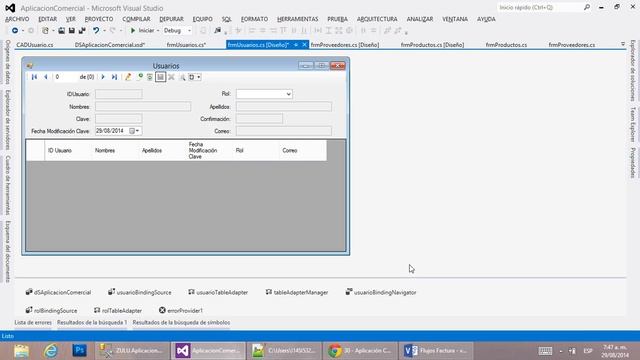Click the Confirmación text field

point(259,119)
